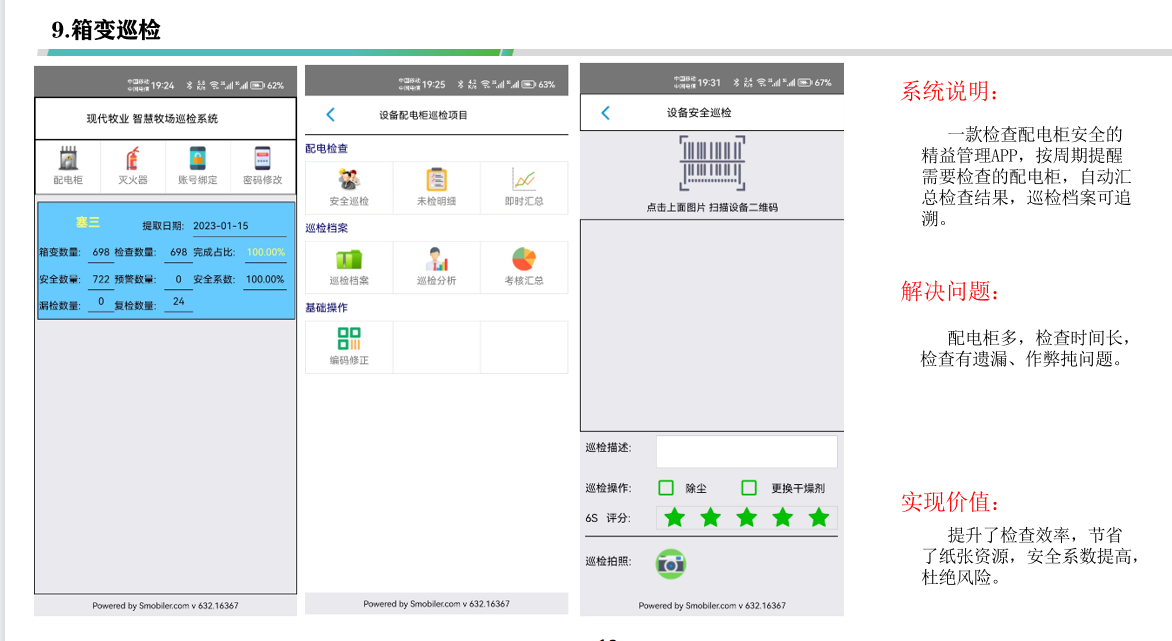Click 安全数量 value 722
Viewport: 1172px width, 641px height.
coord(101,279)
